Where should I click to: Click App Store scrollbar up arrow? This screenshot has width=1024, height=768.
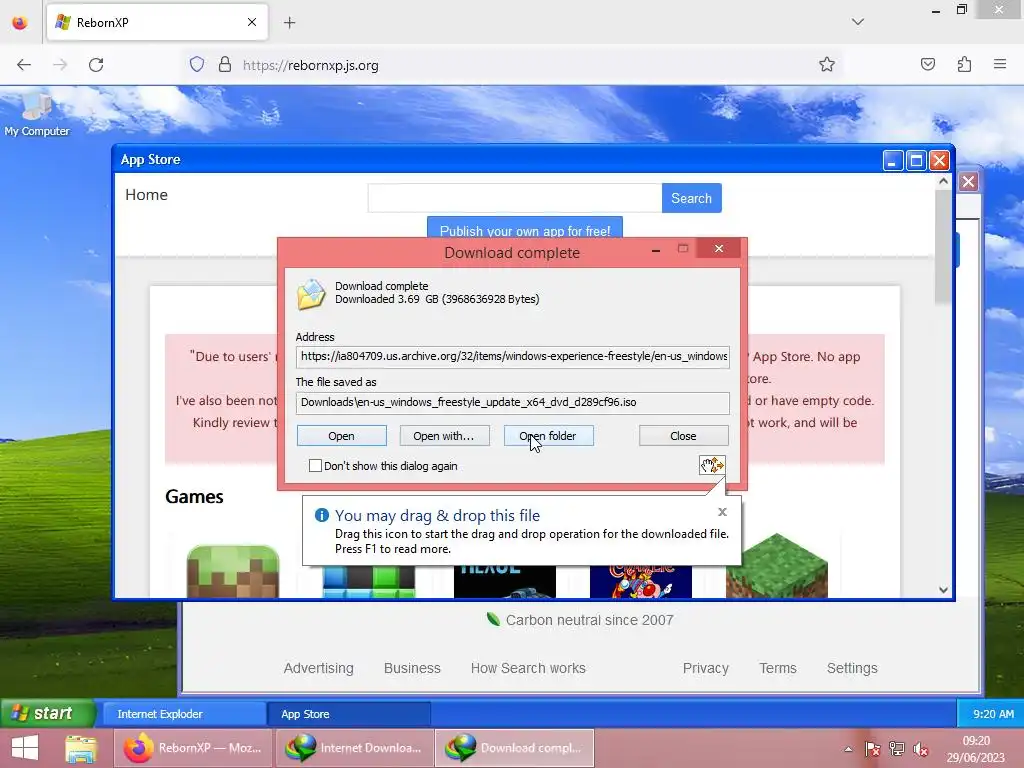943,182
